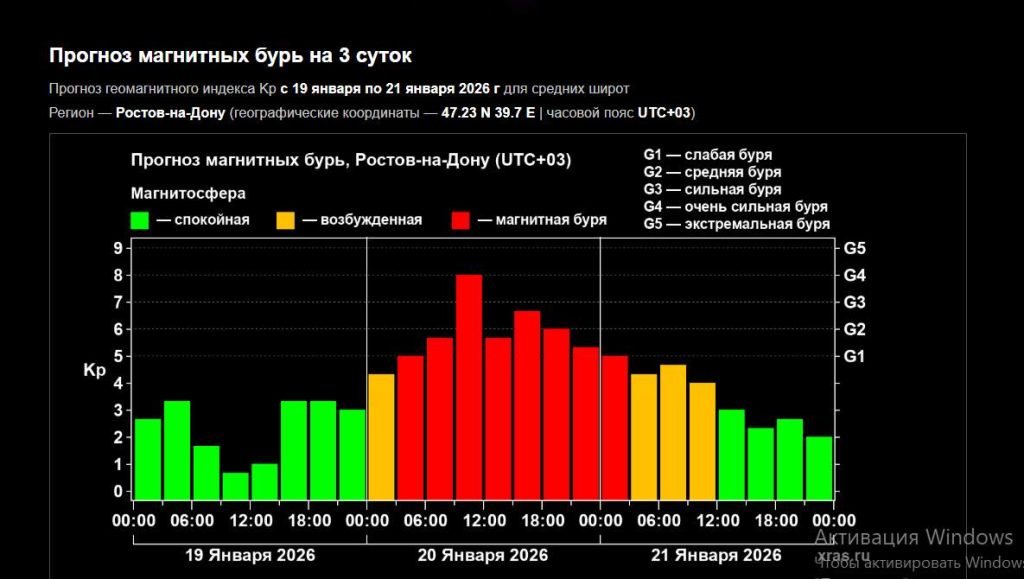Click the shortest green bar on 19 January
This screenshot has height=579, width=1024.
pyautogui.click(x=236, y=486)
